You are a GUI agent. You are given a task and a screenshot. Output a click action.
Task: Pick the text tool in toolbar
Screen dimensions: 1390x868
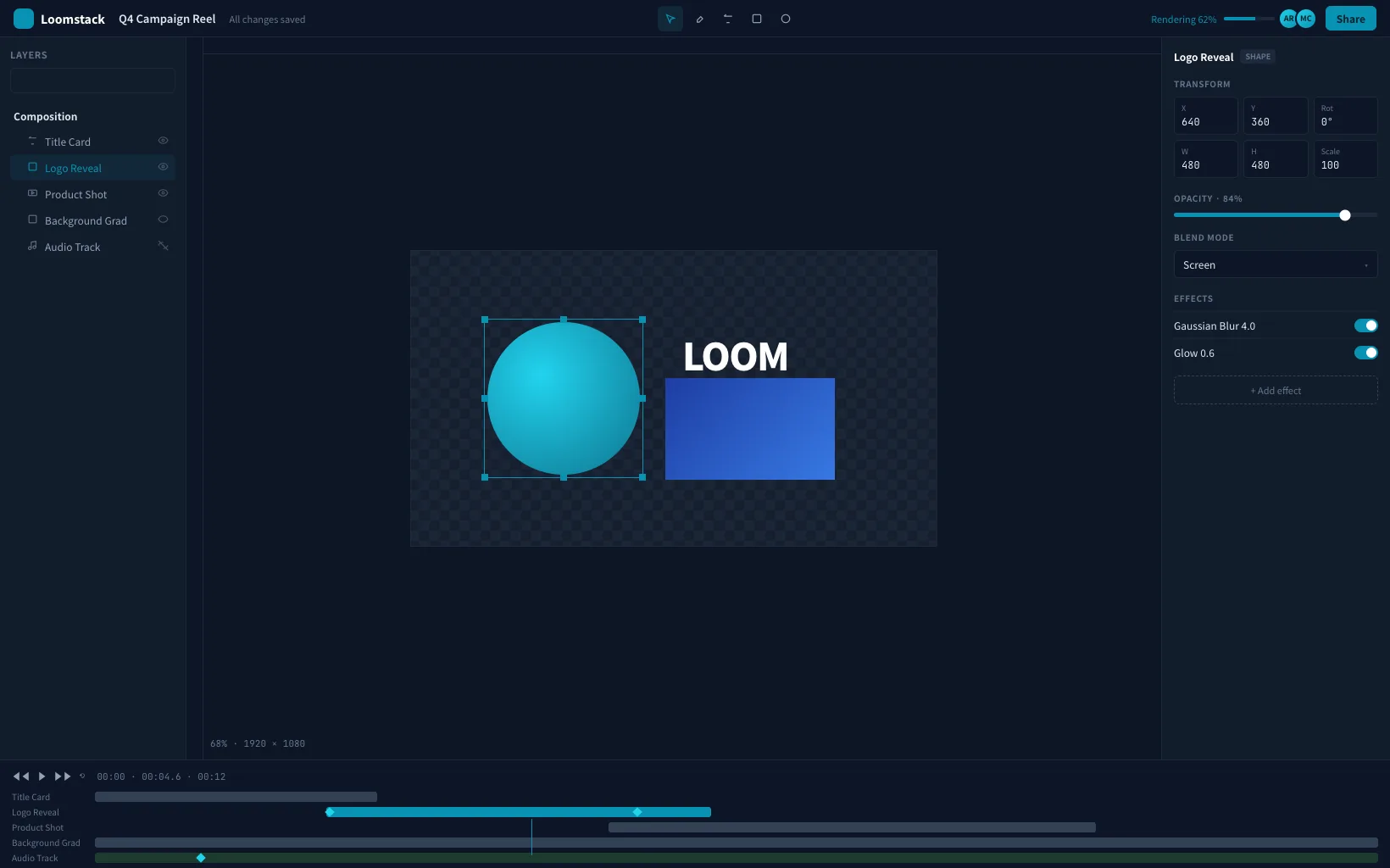click(x=728, y=19)
